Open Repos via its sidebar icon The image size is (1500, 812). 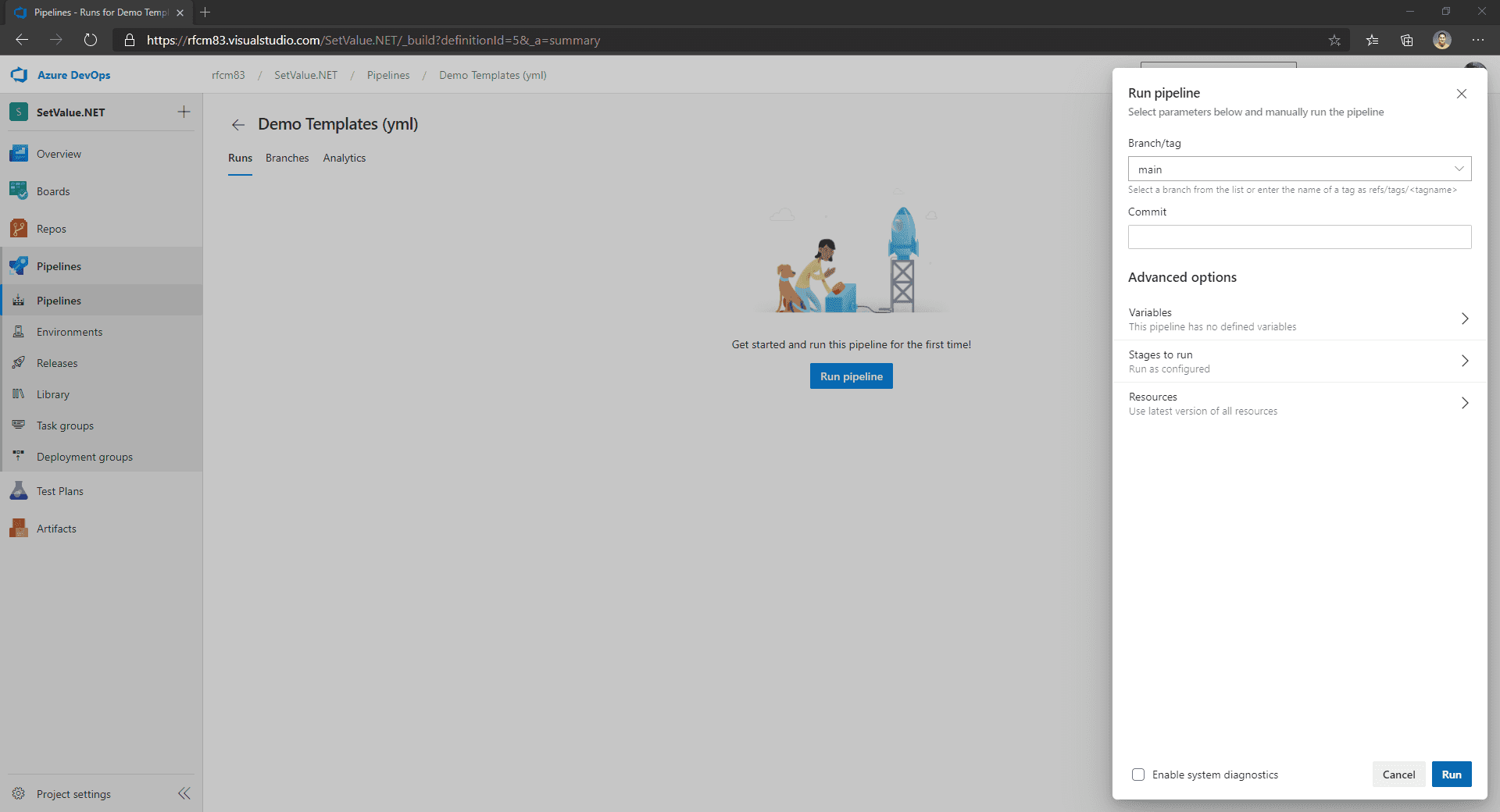pos(19,229)
